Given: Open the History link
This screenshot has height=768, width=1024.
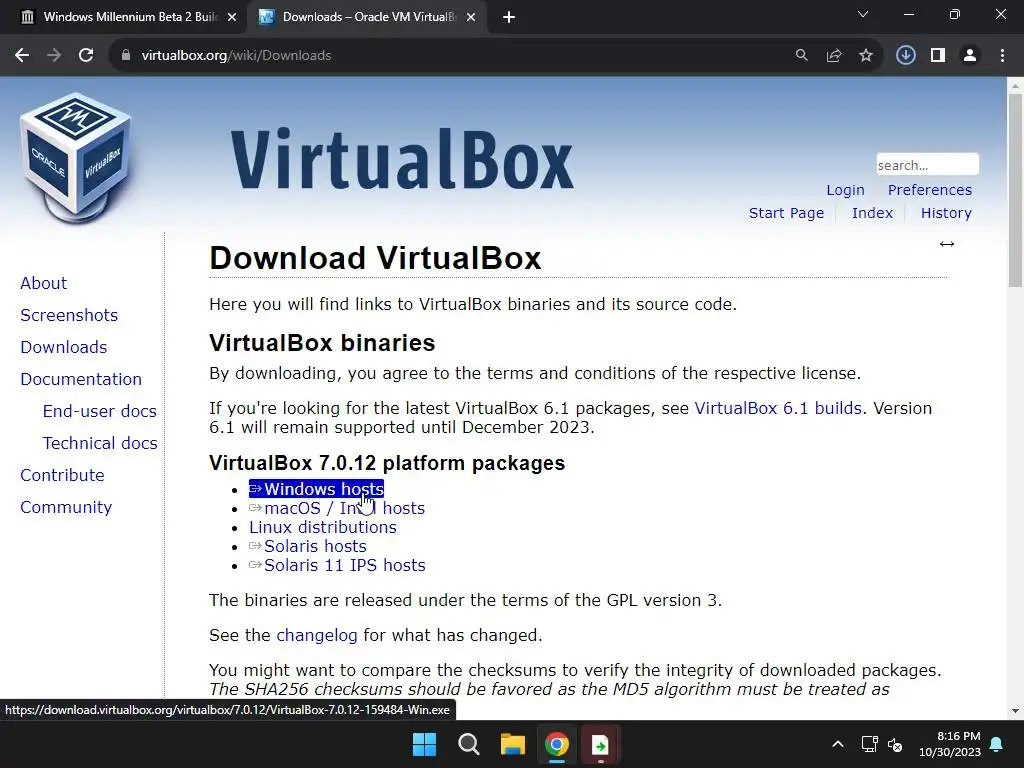Looking at the screenshot, I should pos(946,213).
